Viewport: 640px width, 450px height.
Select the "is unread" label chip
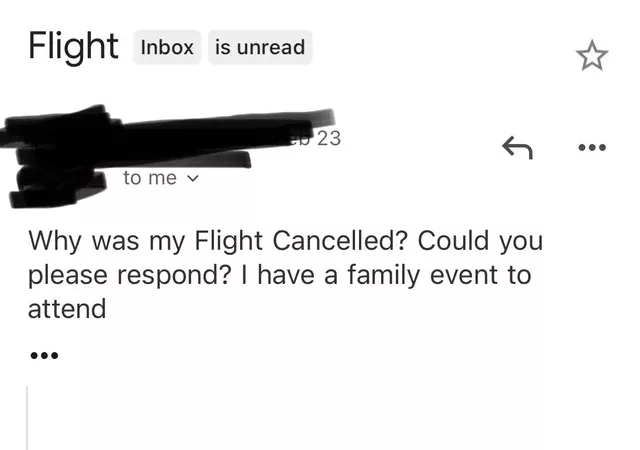coord(260,47)
